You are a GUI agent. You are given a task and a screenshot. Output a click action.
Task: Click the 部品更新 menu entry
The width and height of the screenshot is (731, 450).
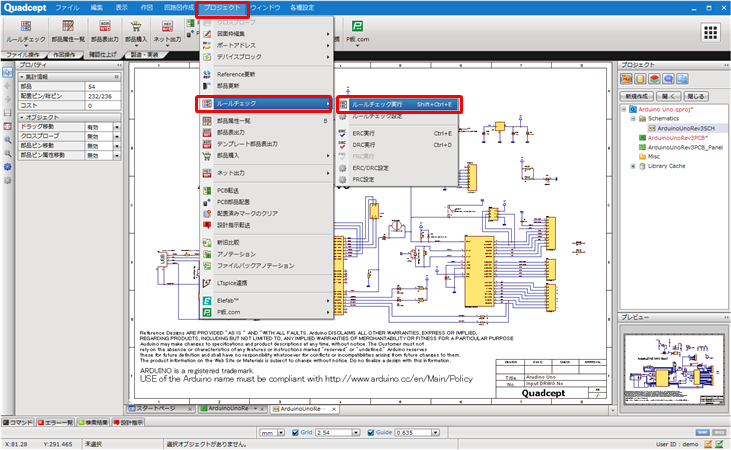267,86
